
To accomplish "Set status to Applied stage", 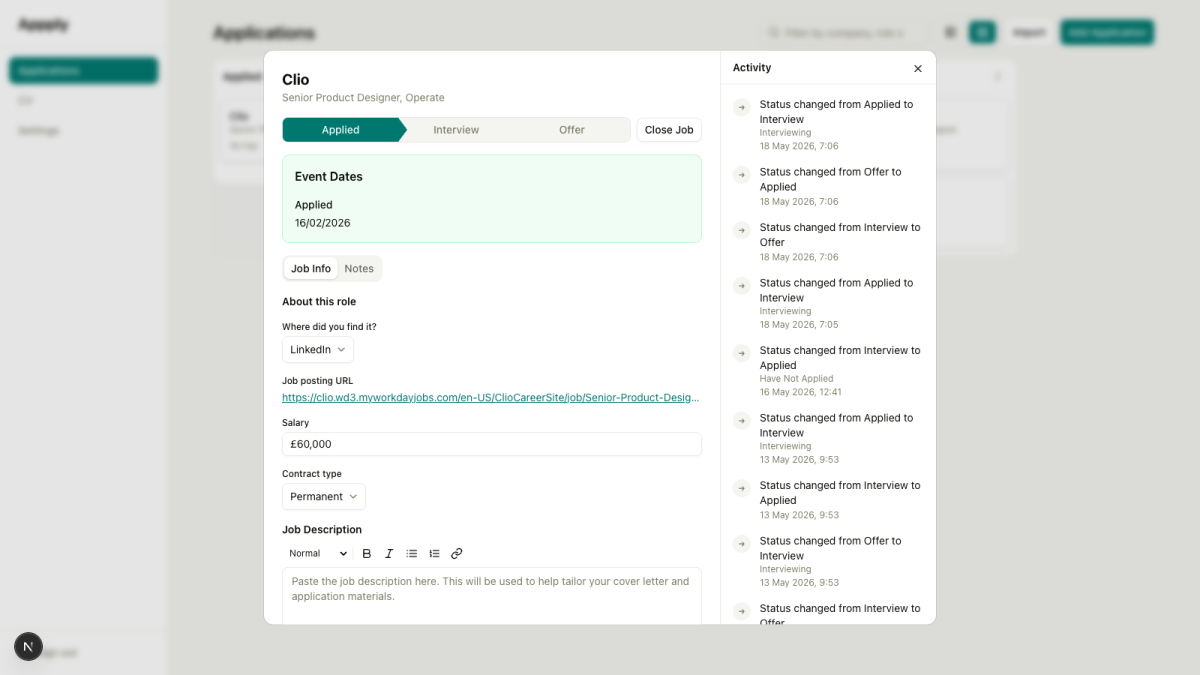I will tap(342, 130).
